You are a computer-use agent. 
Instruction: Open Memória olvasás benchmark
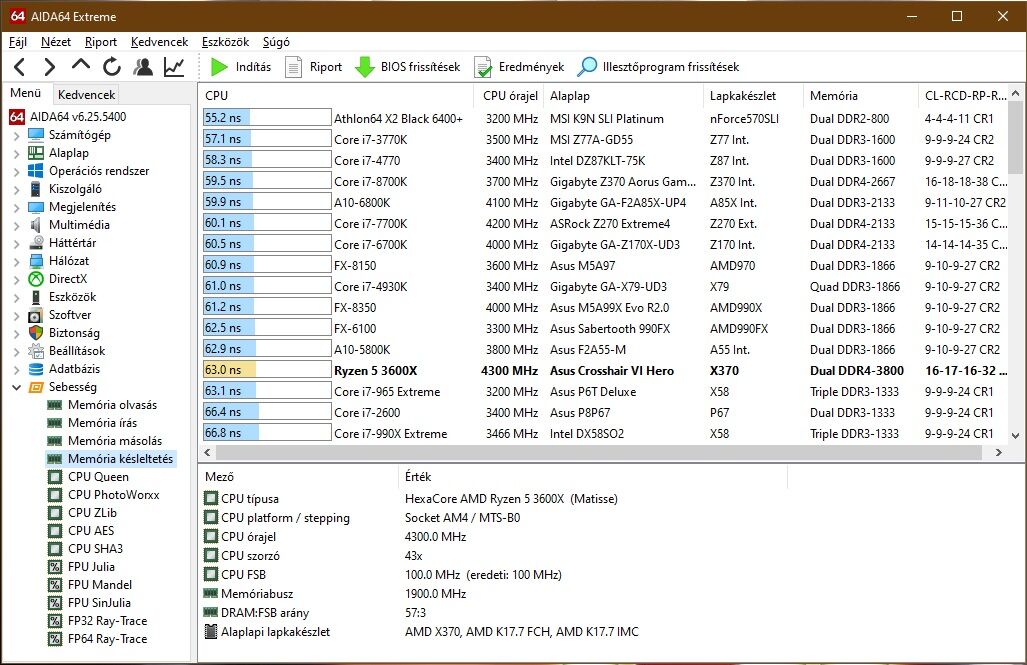click(x=112, y=405)
